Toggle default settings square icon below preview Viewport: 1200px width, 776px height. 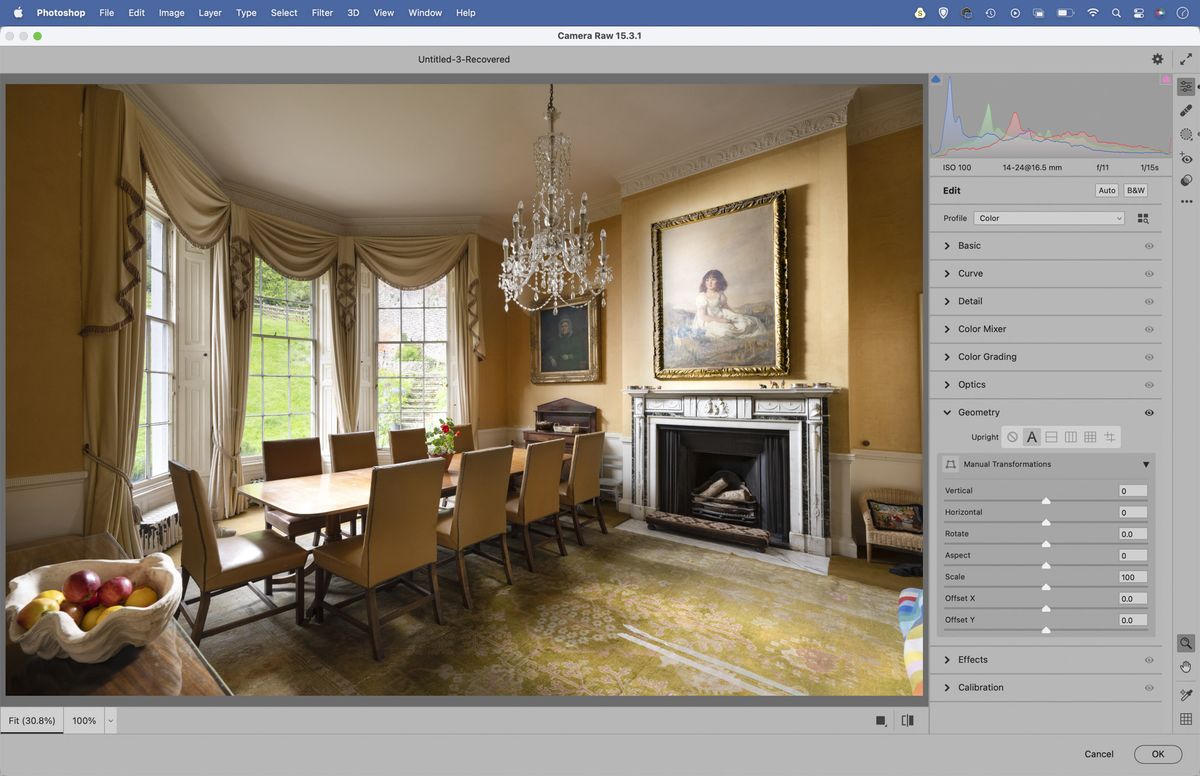(880, 720)
